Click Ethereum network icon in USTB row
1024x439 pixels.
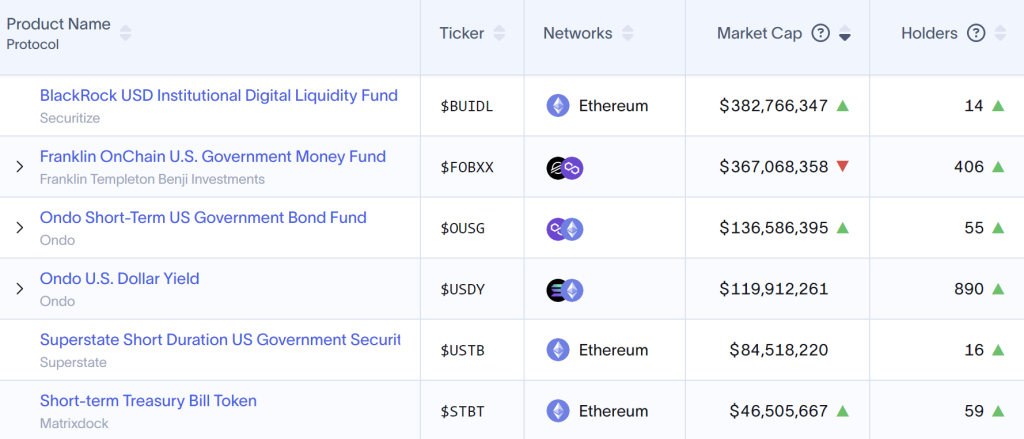pyautogui.click(x=558, y=350)
